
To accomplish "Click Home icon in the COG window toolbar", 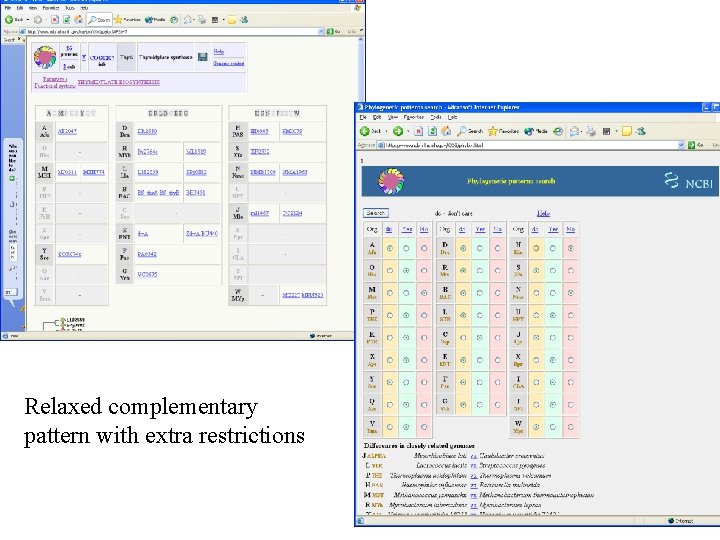I will [79, 19].
